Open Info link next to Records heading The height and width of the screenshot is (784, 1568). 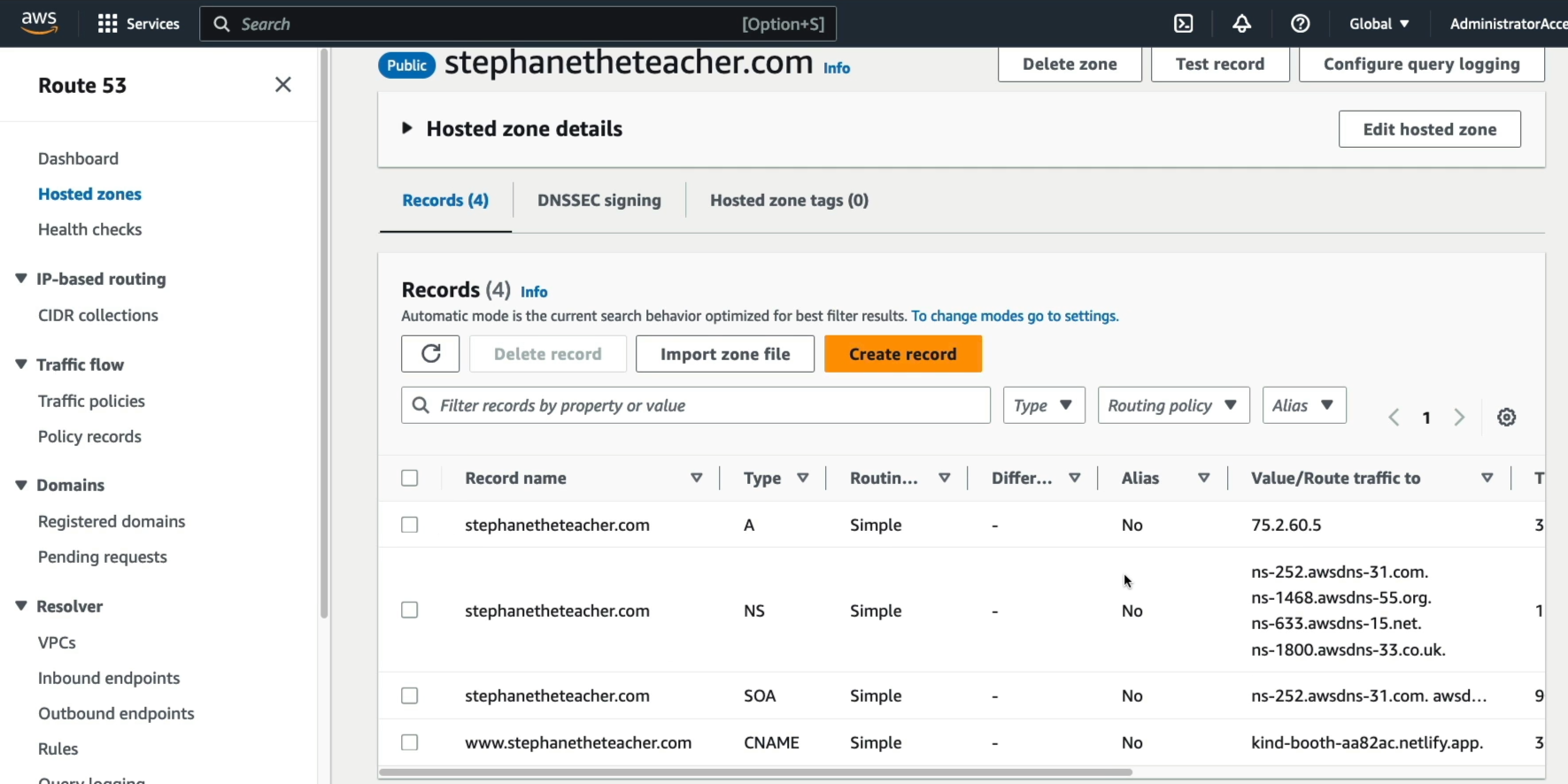pyautogui.click(x=534, y=292)
